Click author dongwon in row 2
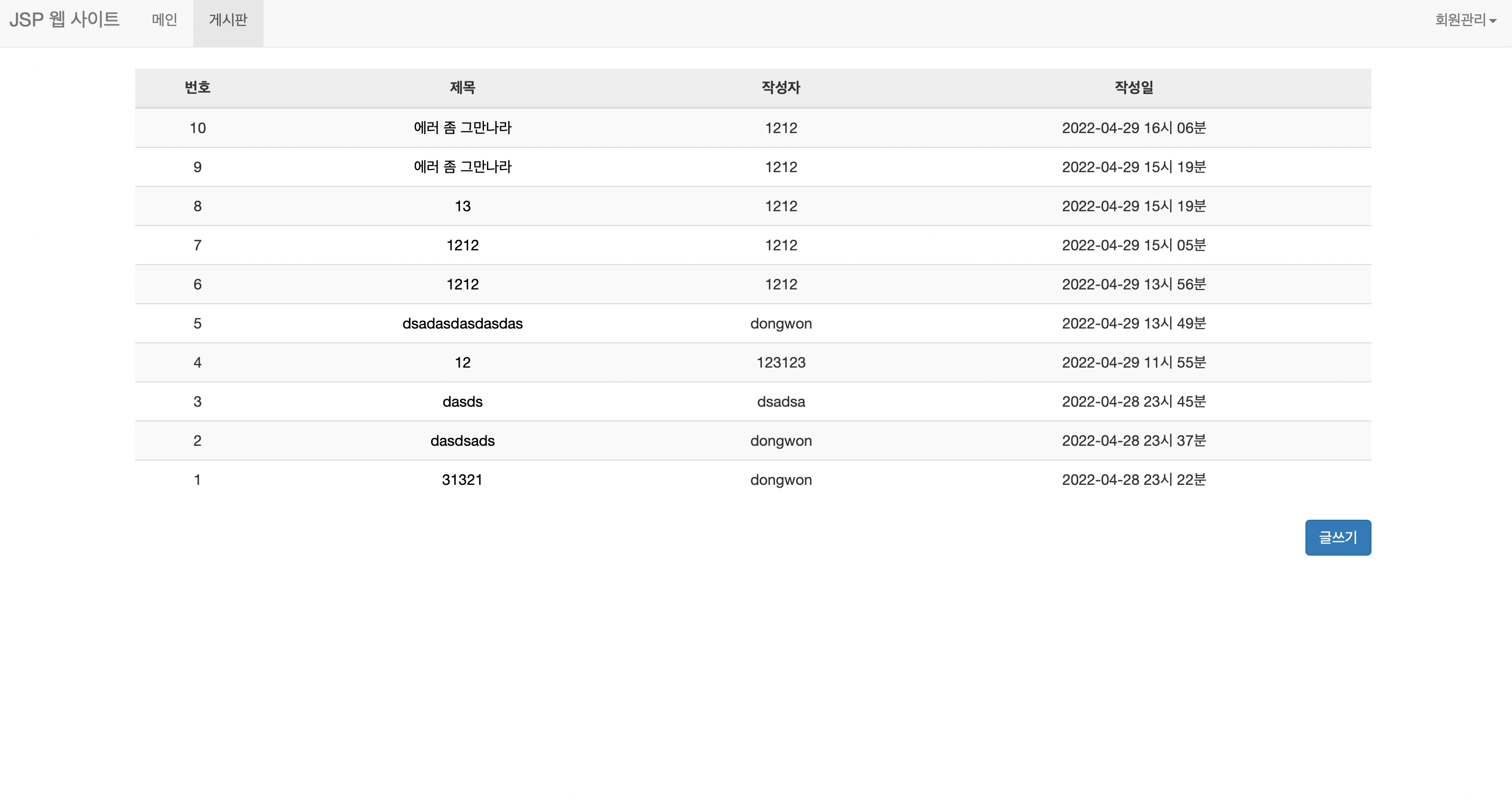This screenshot has height=806, width=1512. click(781, 441)
